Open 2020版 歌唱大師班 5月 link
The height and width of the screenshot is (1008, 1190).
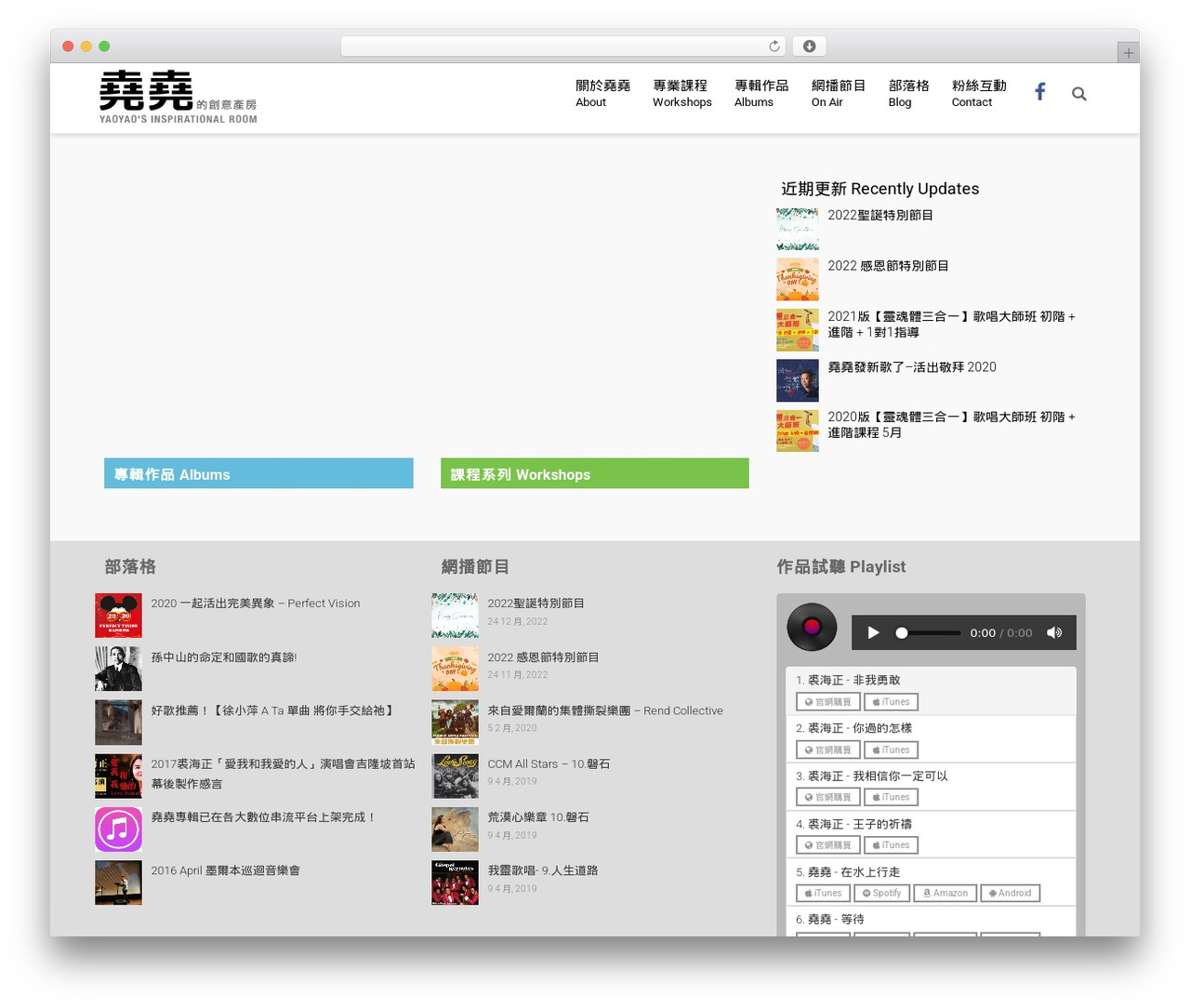point(951,425)
